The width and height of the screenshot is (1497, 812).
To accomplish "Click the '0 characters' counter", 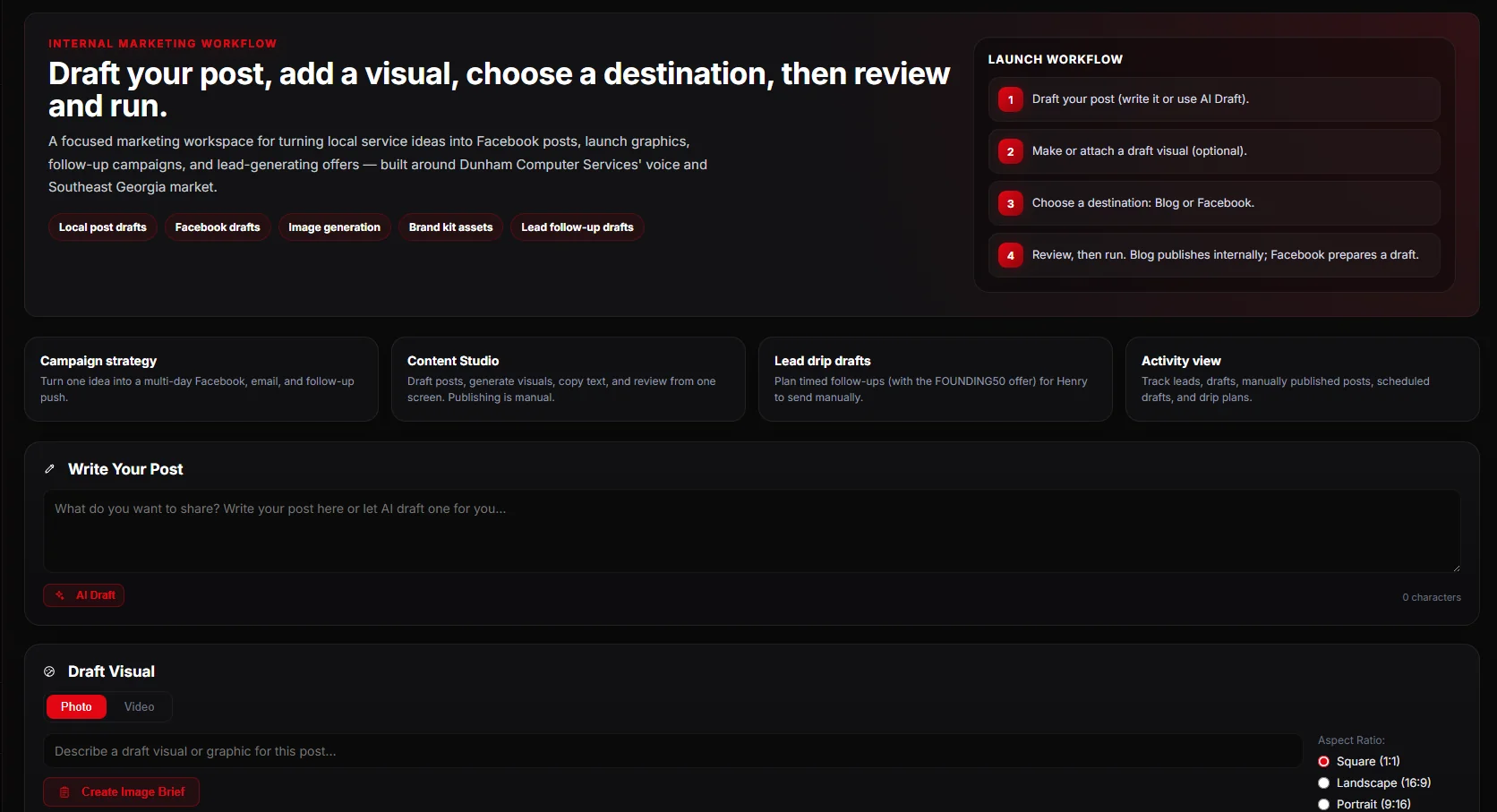I will (1432, 597).
